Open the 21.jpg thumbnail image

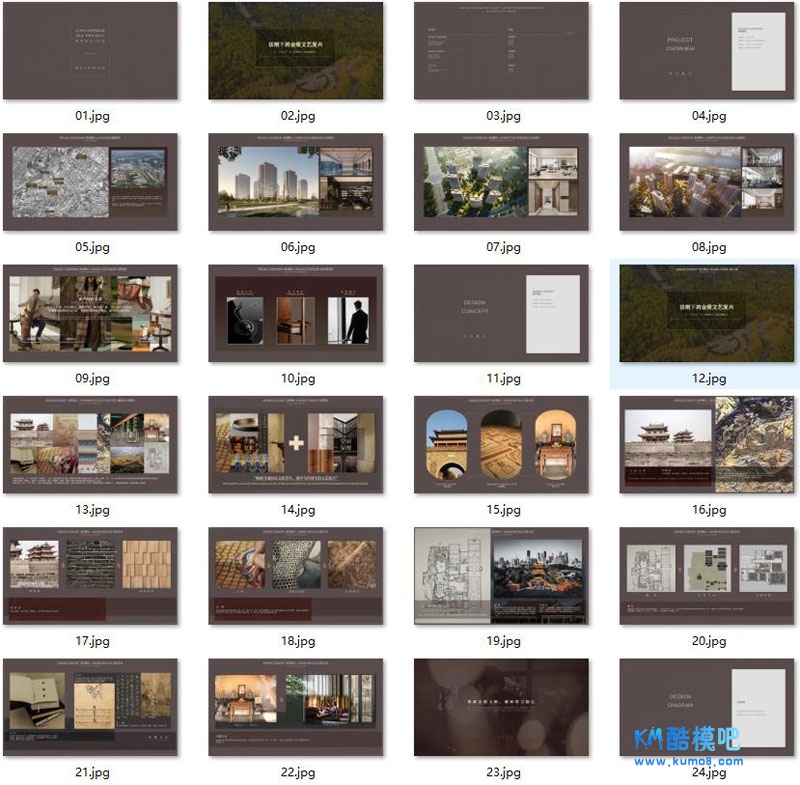tap(90, 706)
